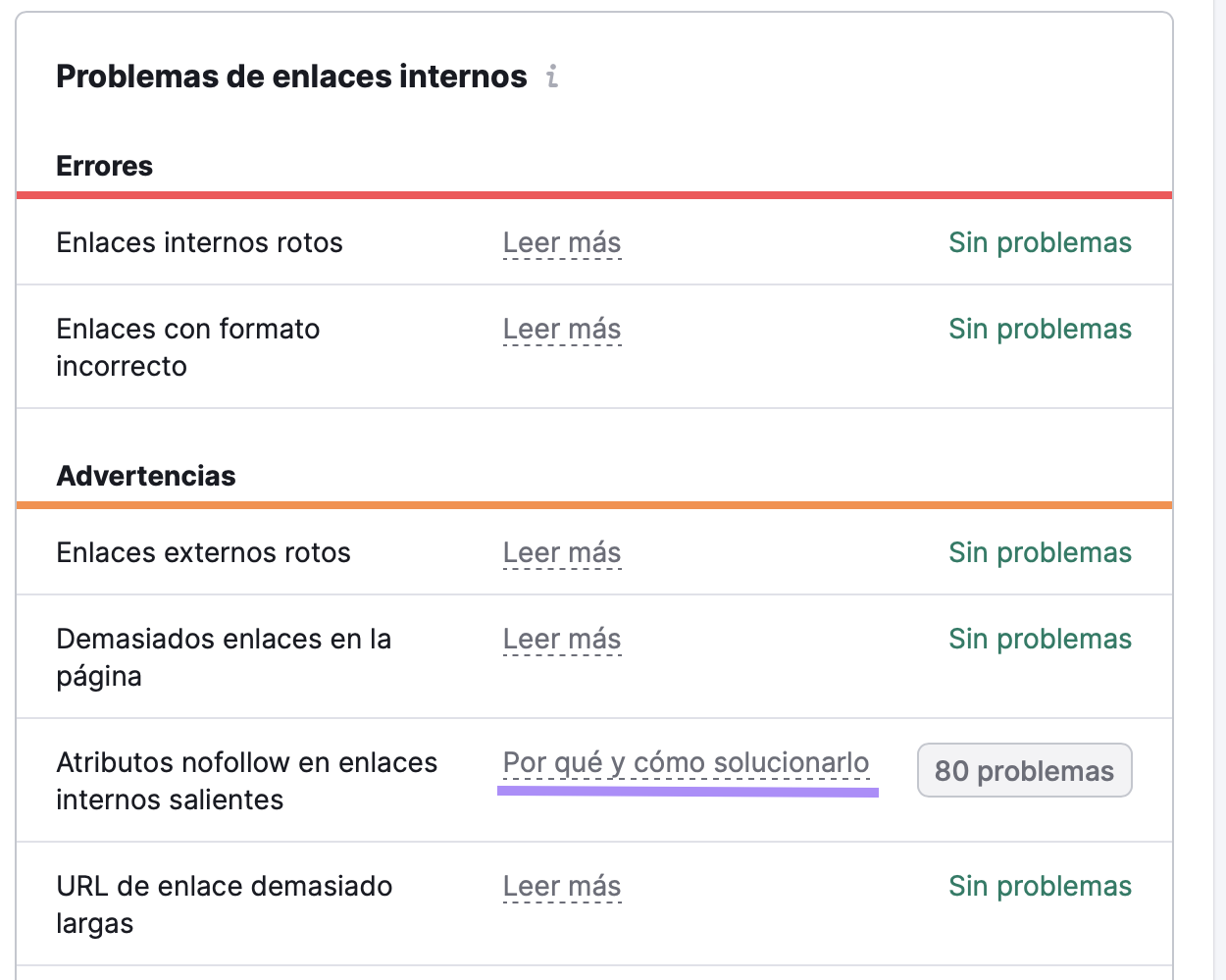Open 'Leer más' for Enlaces externos rotos
The height and width of the screenshot is (980, 1226).
(x=562, y=552)
